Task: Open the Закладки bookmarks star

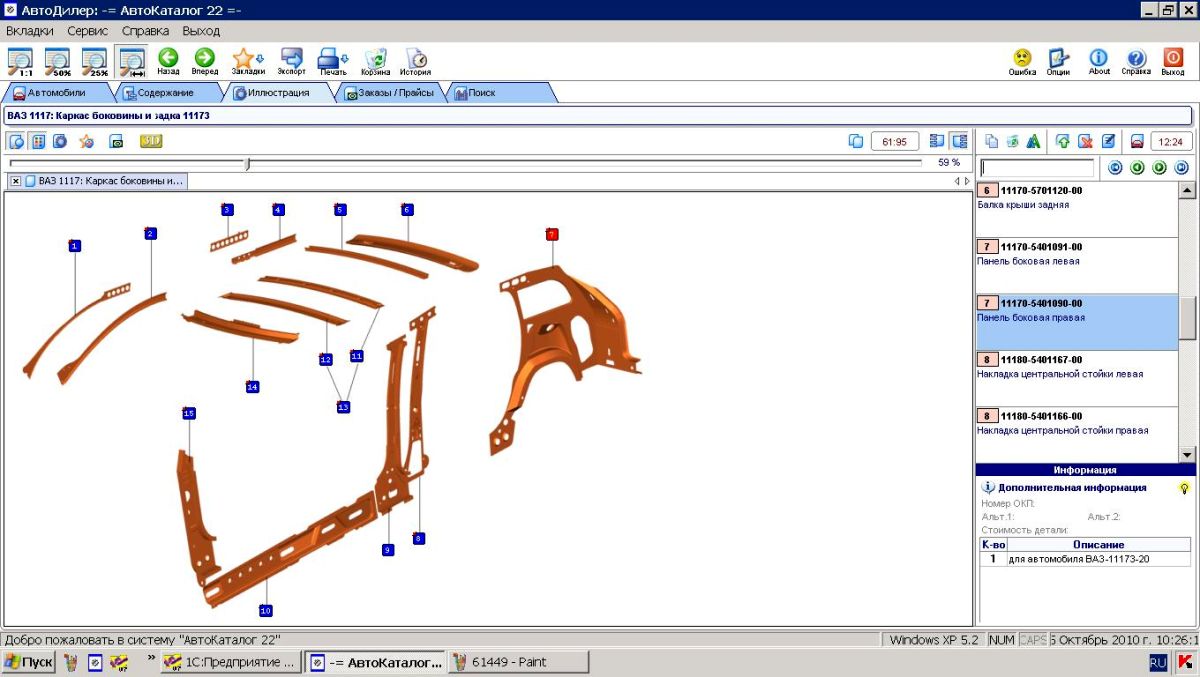Action: (248, 62)
